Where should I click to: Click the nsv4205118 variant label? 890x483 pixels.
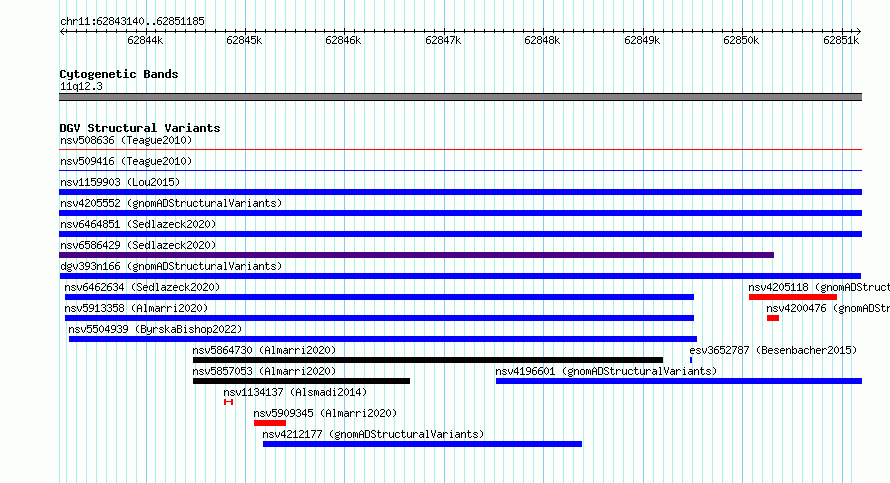coord(819,287)
